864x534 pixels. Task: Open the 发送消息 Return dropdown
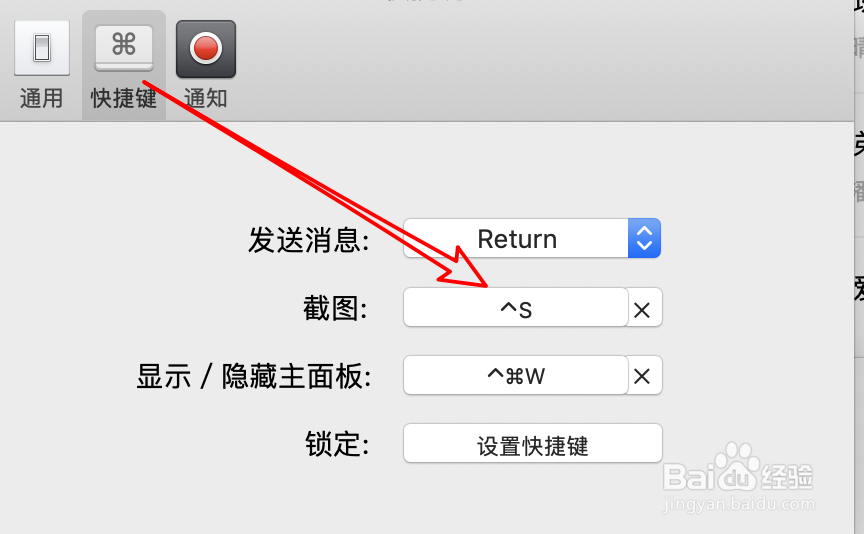pos(532,238)
